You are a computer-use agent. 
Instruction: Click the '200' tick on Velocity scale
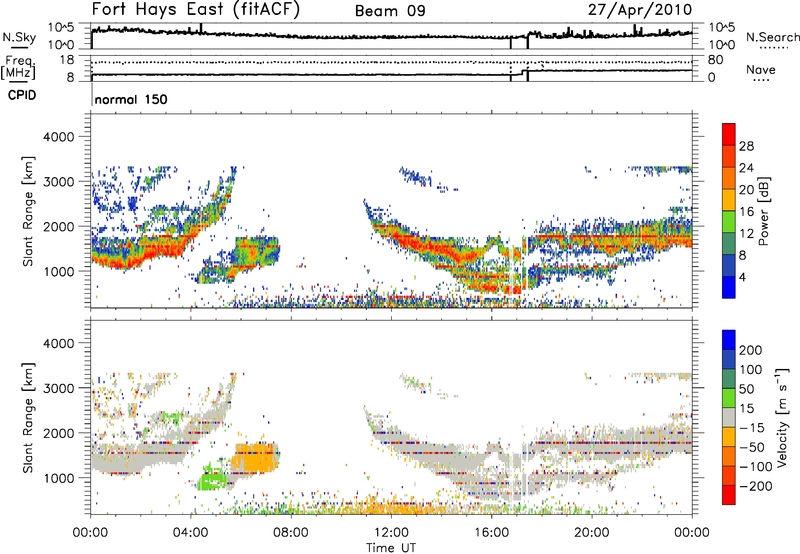point(751,350)
